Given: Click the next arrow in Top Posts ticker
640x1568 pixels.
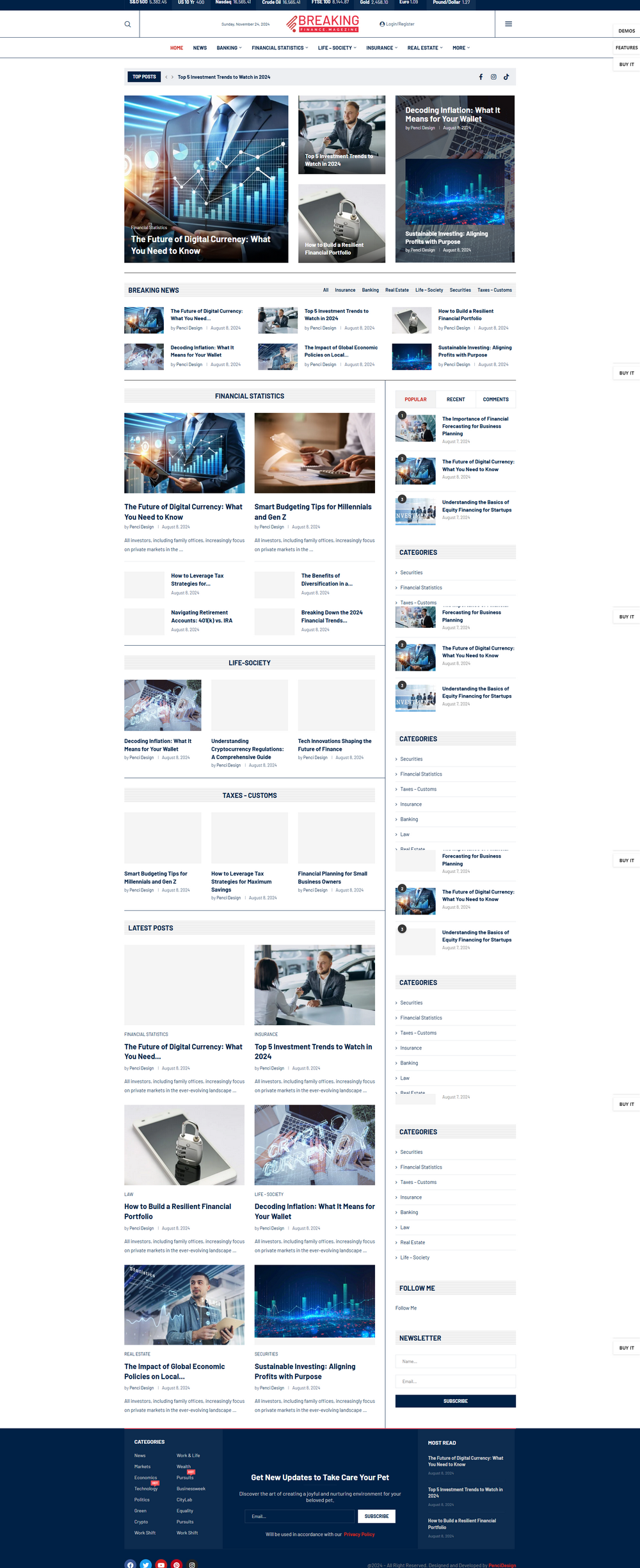Looking at the screenshot, I should click(x=172, y=77).
